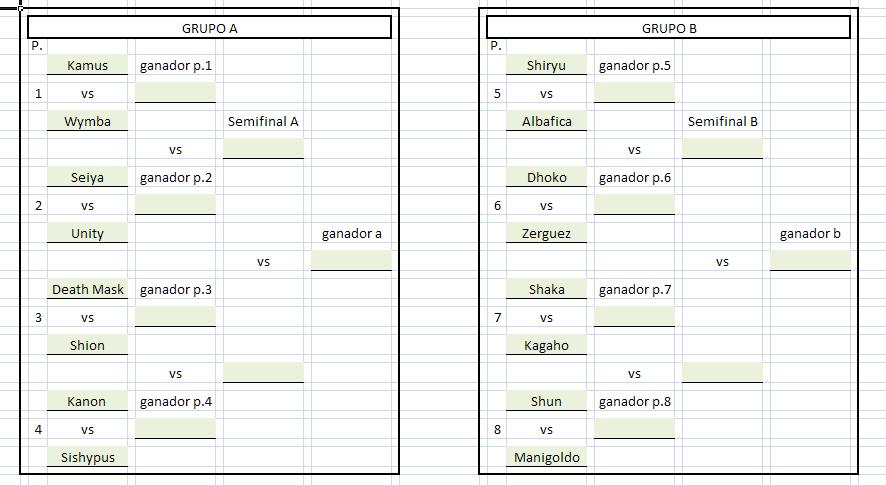Screen dimensions: 886x485
Task: Select empty cell below ganador p.5
Action: point(634,93)
